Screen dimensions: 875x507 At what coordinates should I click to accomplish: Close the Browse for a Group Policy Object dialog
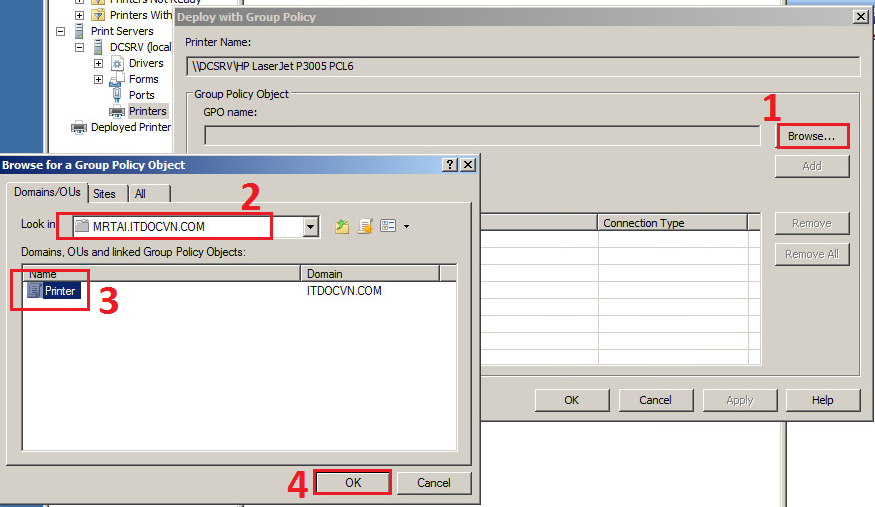(468, 165)
